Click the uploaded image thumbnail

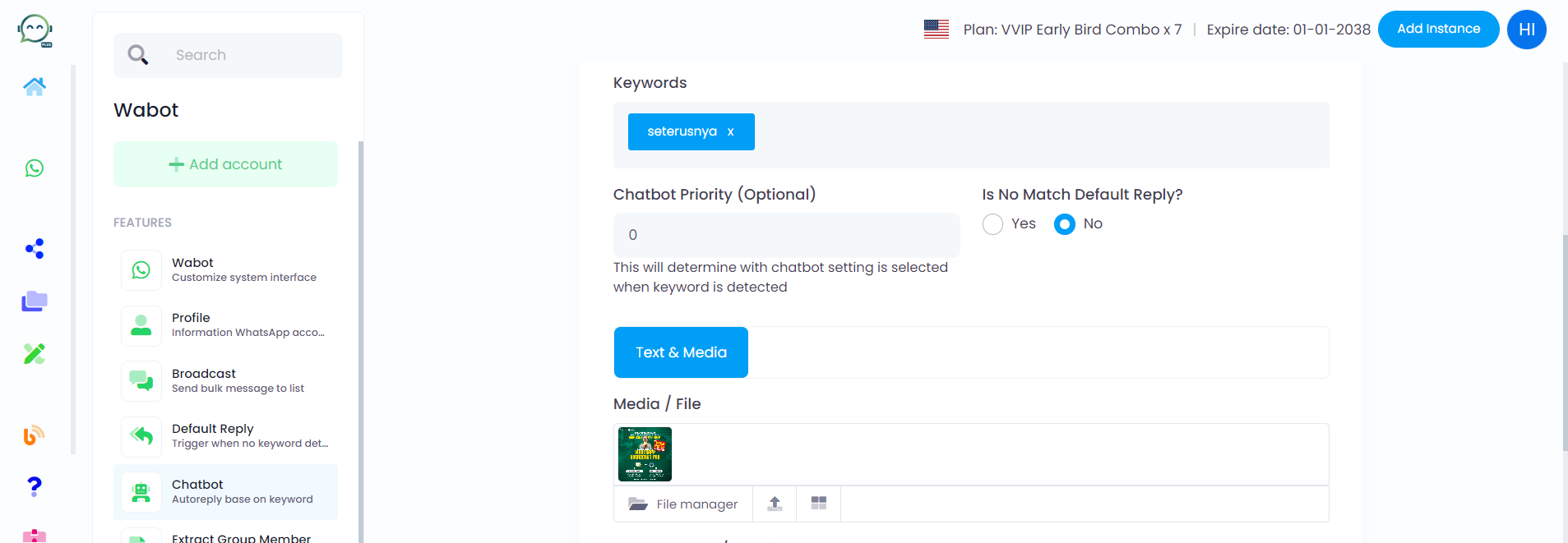tap(645, 453)
